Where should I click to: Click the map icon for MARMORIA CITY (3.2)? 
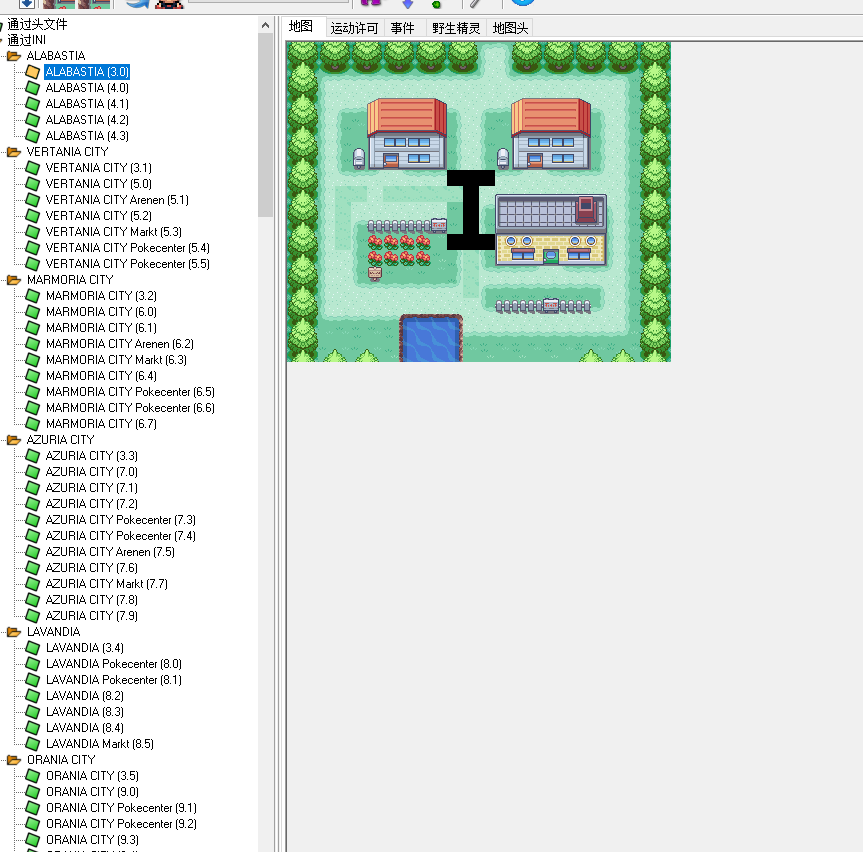pos(32,296)
